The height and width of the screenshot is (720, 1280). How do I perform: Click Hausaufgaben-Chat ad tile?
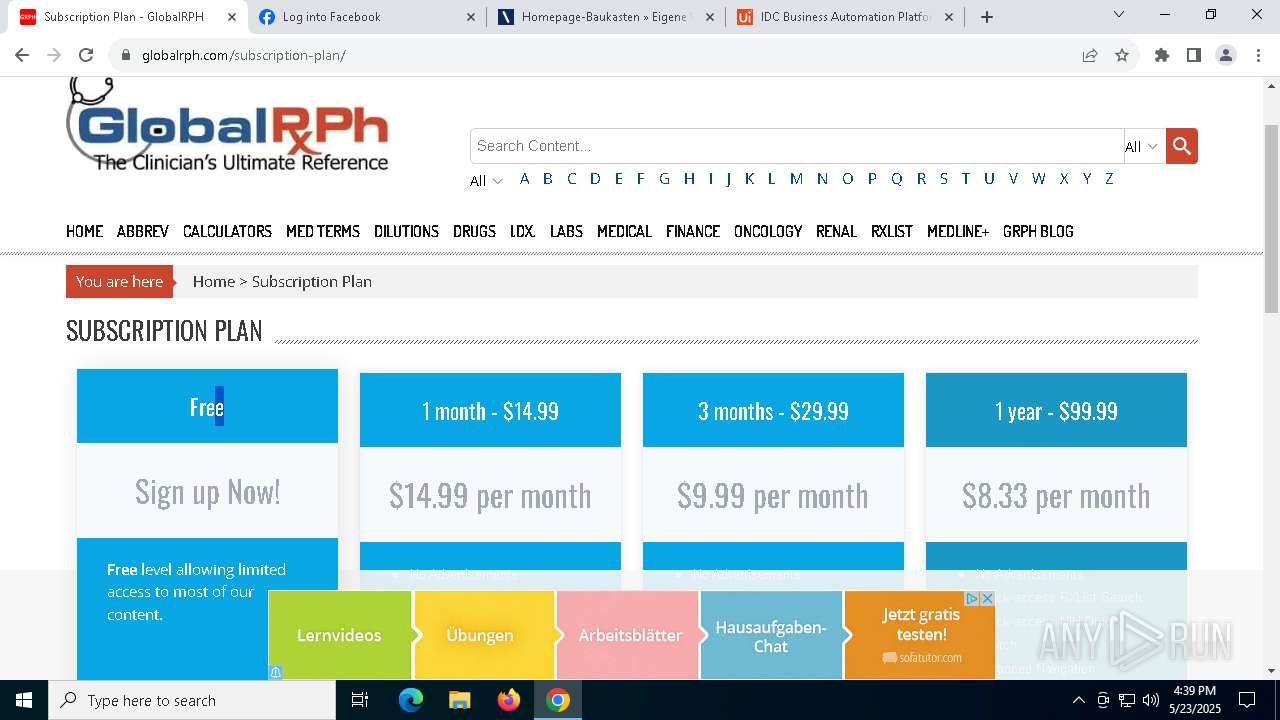tap(771, 635)
